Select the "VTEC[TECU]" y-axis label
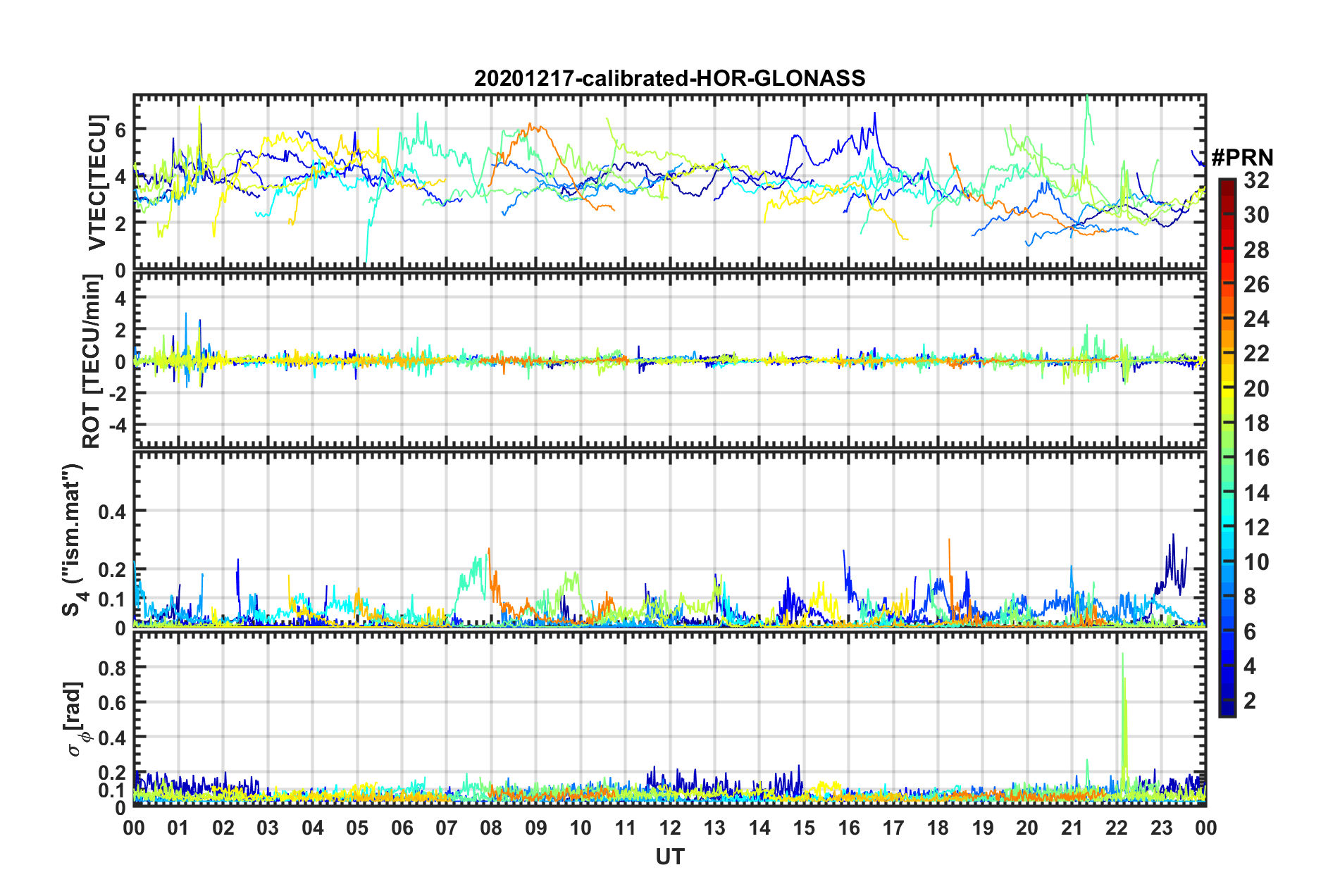Viewport: 1340px width, 896px height. [x=97, y=182]
